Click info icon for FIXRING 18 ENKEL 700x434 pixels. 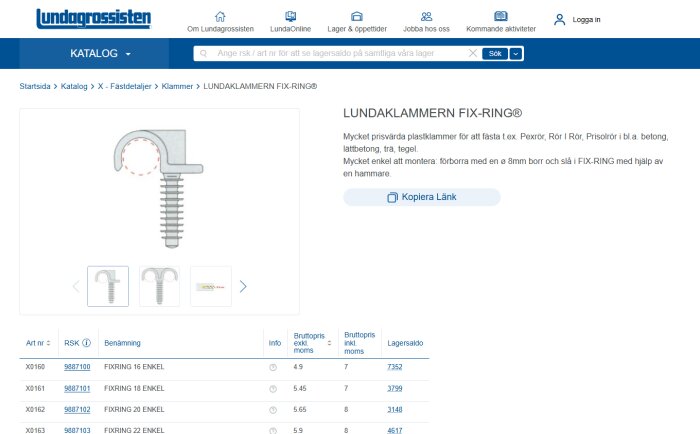point(273,389)
